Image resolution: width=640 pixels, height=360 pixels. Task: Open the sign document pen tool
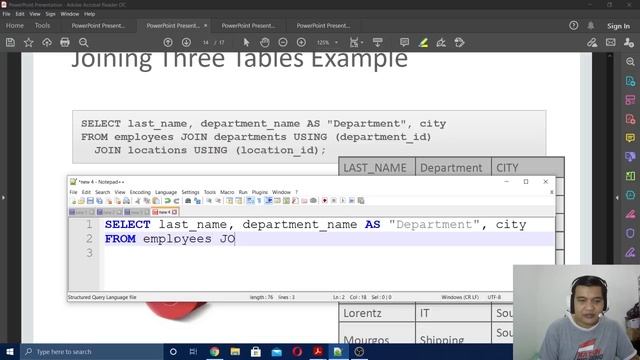coord(441,42)
